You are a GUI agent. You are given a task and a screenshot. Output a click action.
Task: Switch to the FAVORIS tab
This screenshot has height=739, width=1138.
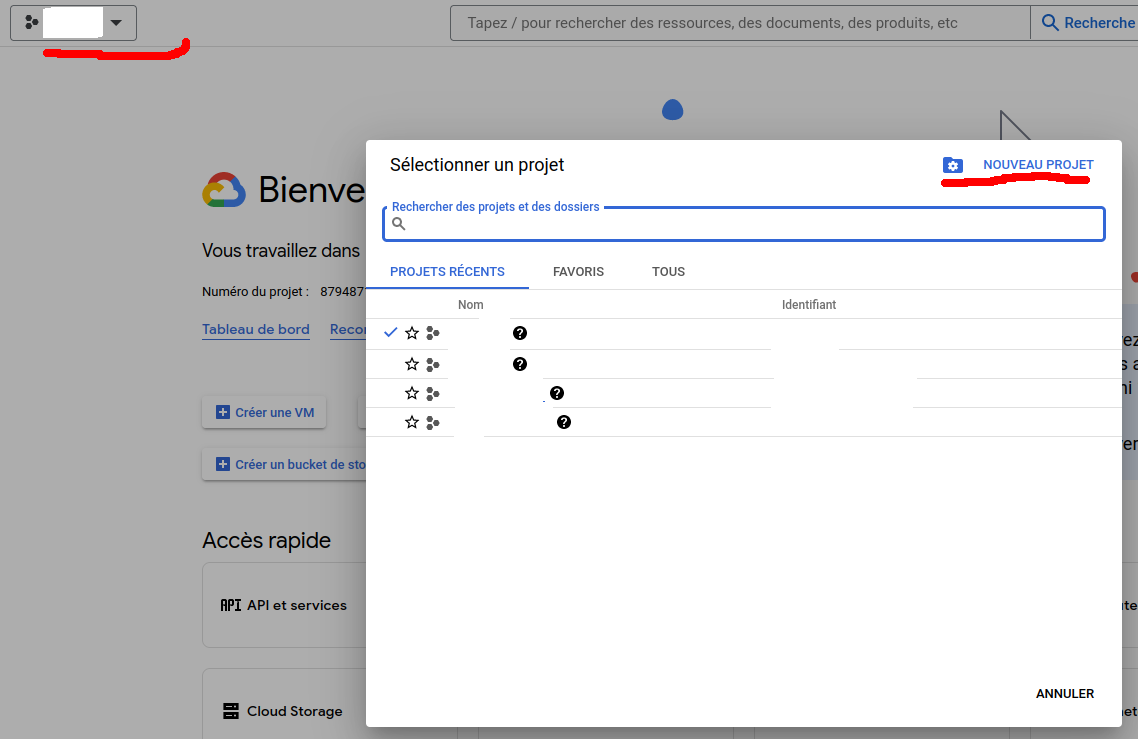[x=578, y=271]
